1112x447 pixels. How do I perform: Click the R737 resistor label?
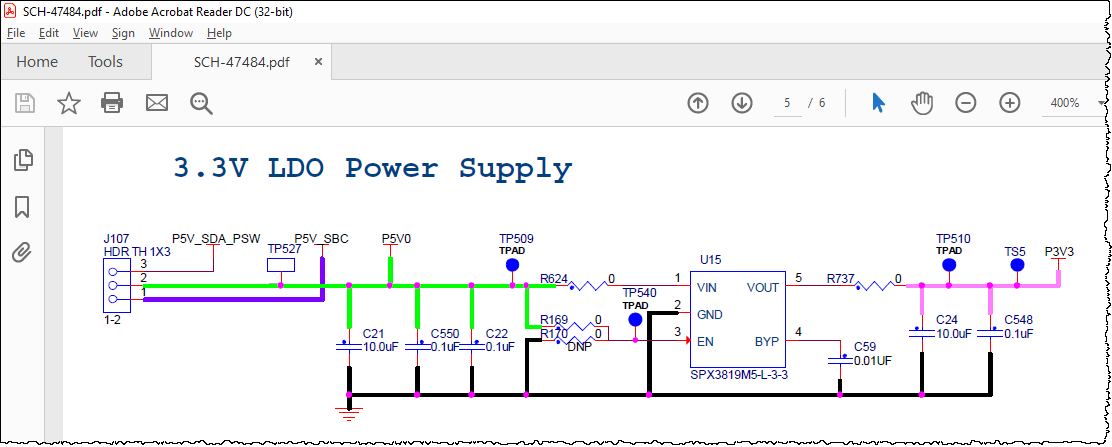840,279
